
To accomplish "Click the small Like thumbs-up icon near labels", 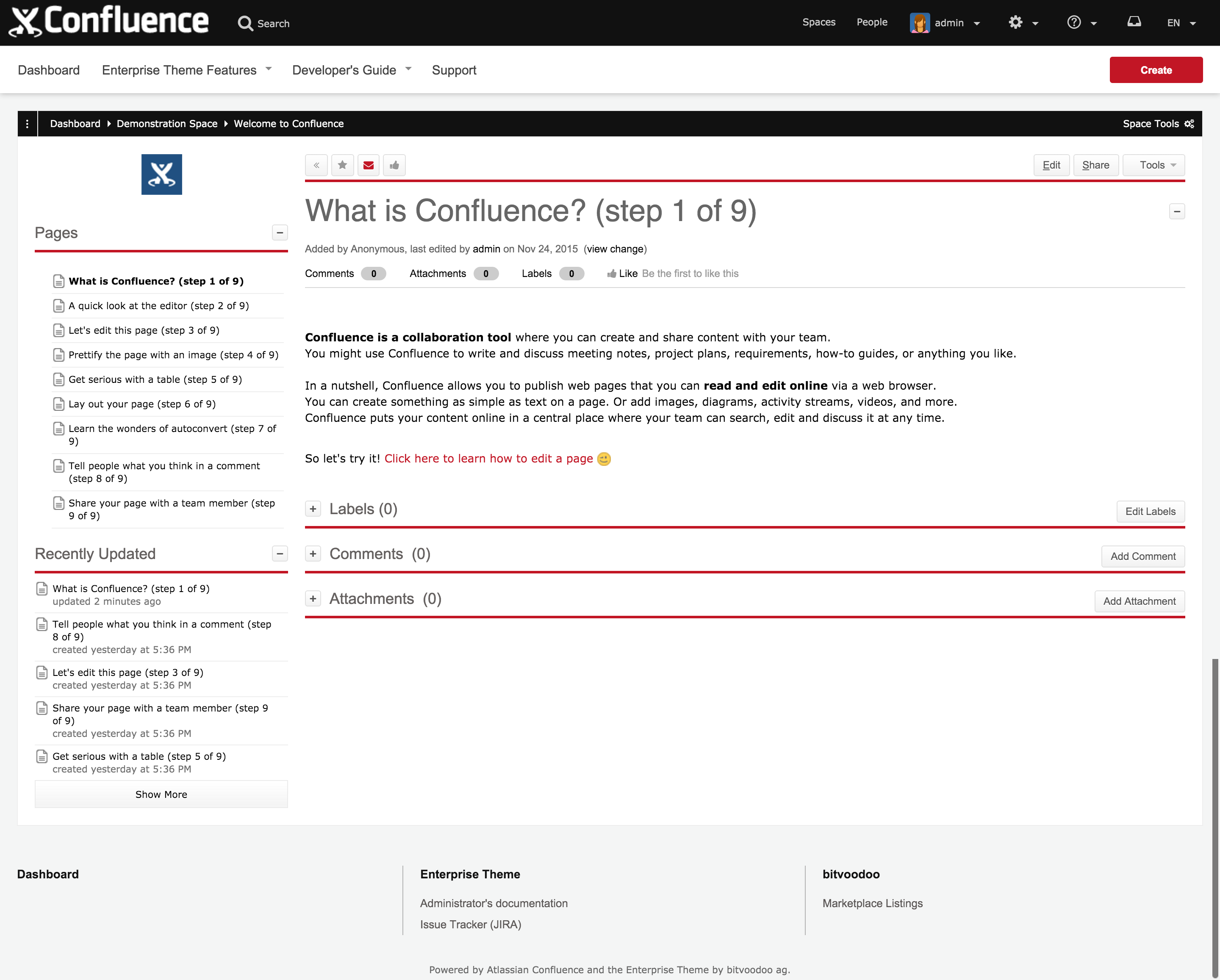I will pyautogui.click(x=612, y=274).
